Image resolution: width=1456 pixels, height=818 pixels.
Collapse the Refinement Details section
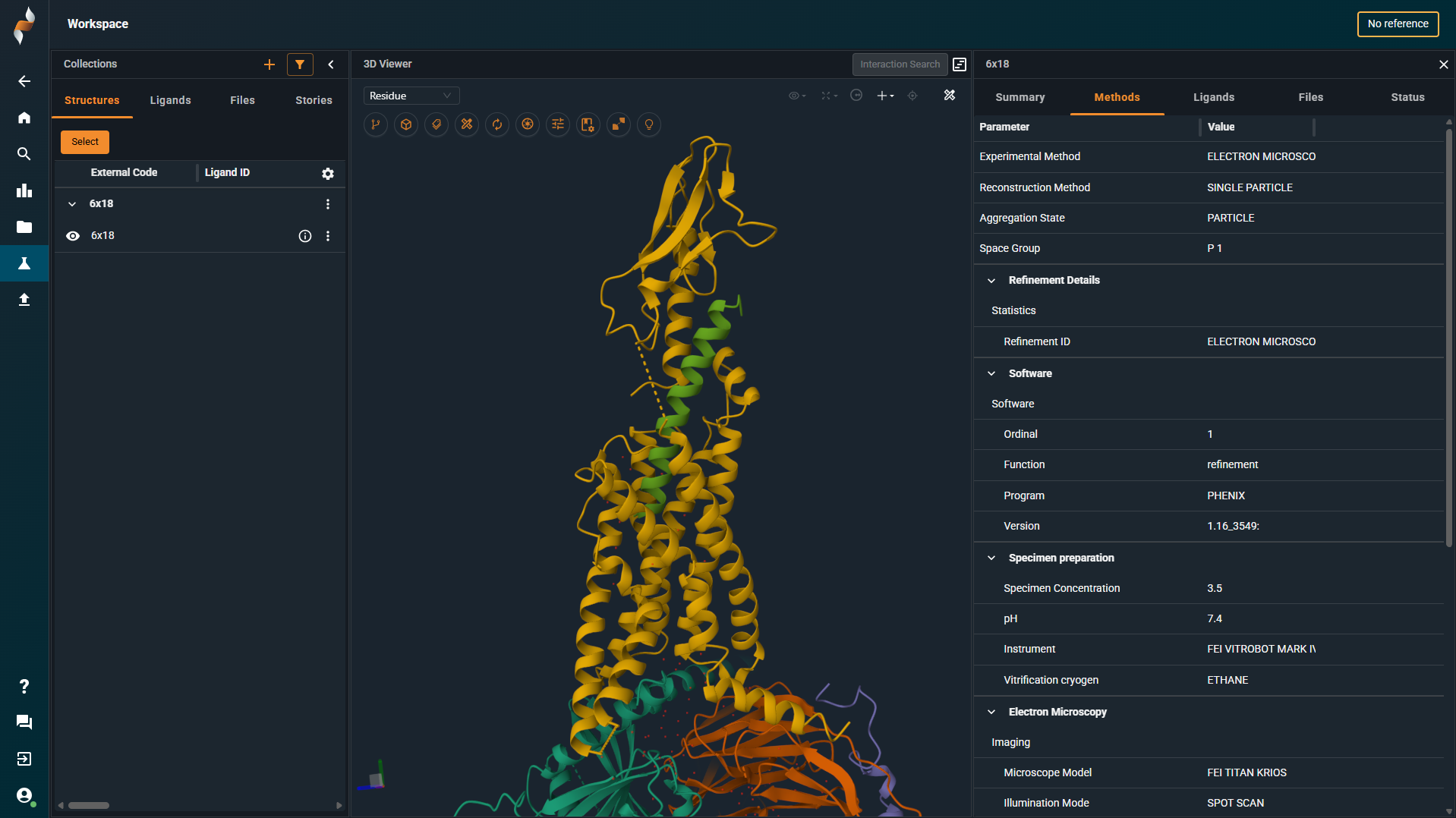tap(991, 281)
